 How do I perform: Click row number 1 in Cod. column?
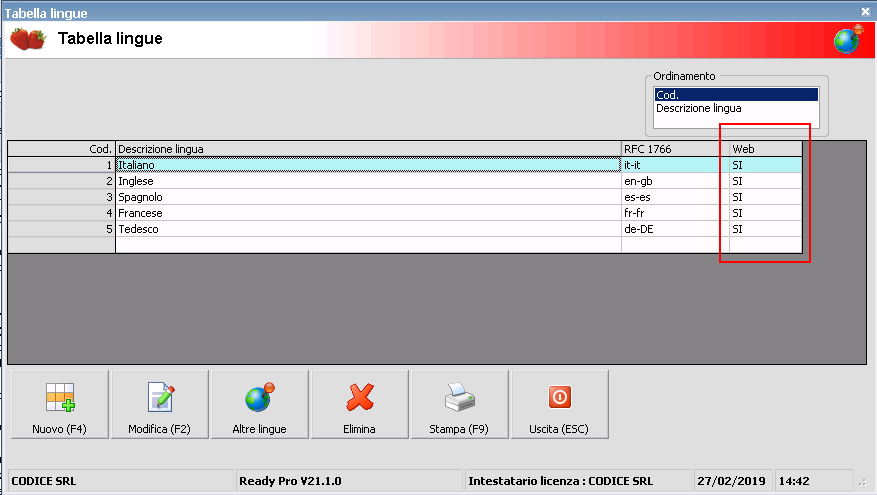click(62, 165)
